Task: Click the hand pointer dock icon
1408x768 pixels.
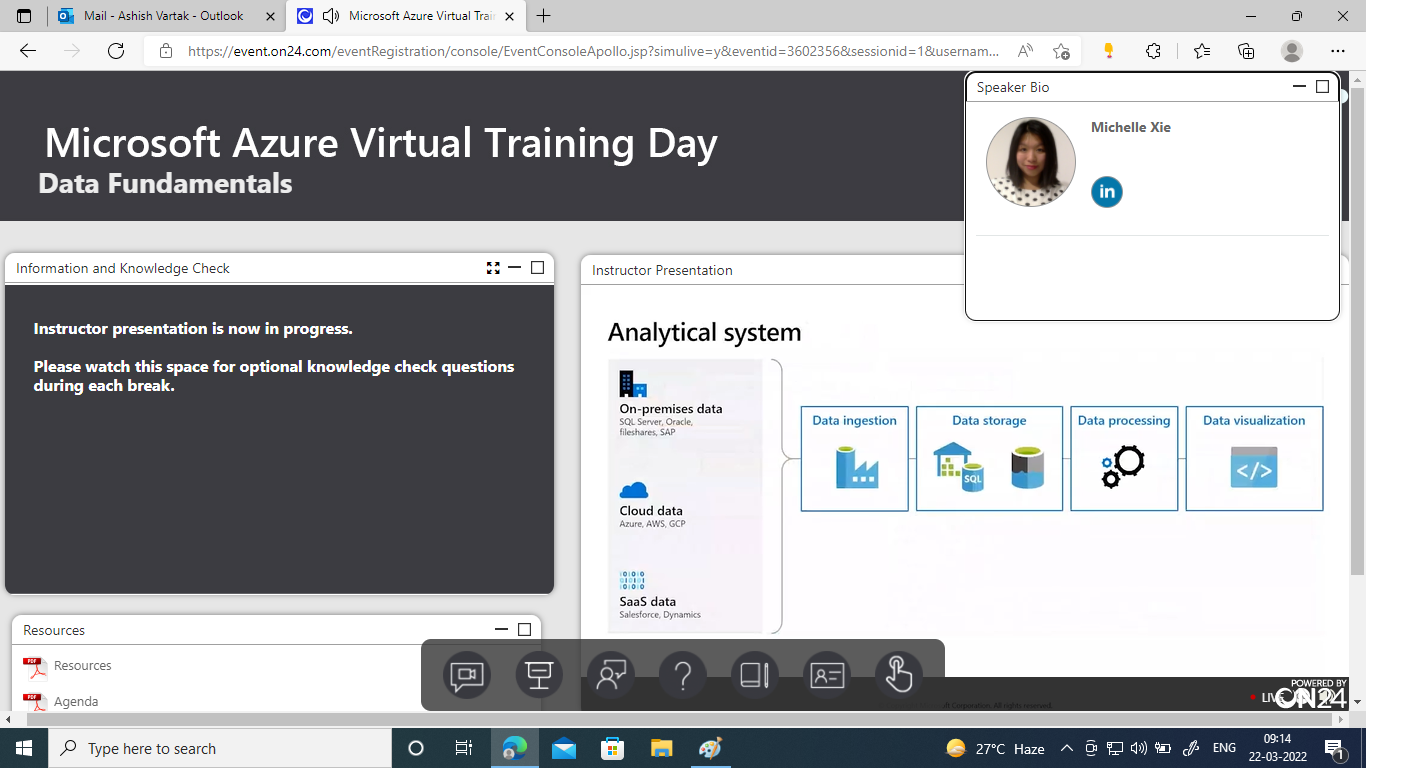Action: pyautogui.click(x=899, y=676)
